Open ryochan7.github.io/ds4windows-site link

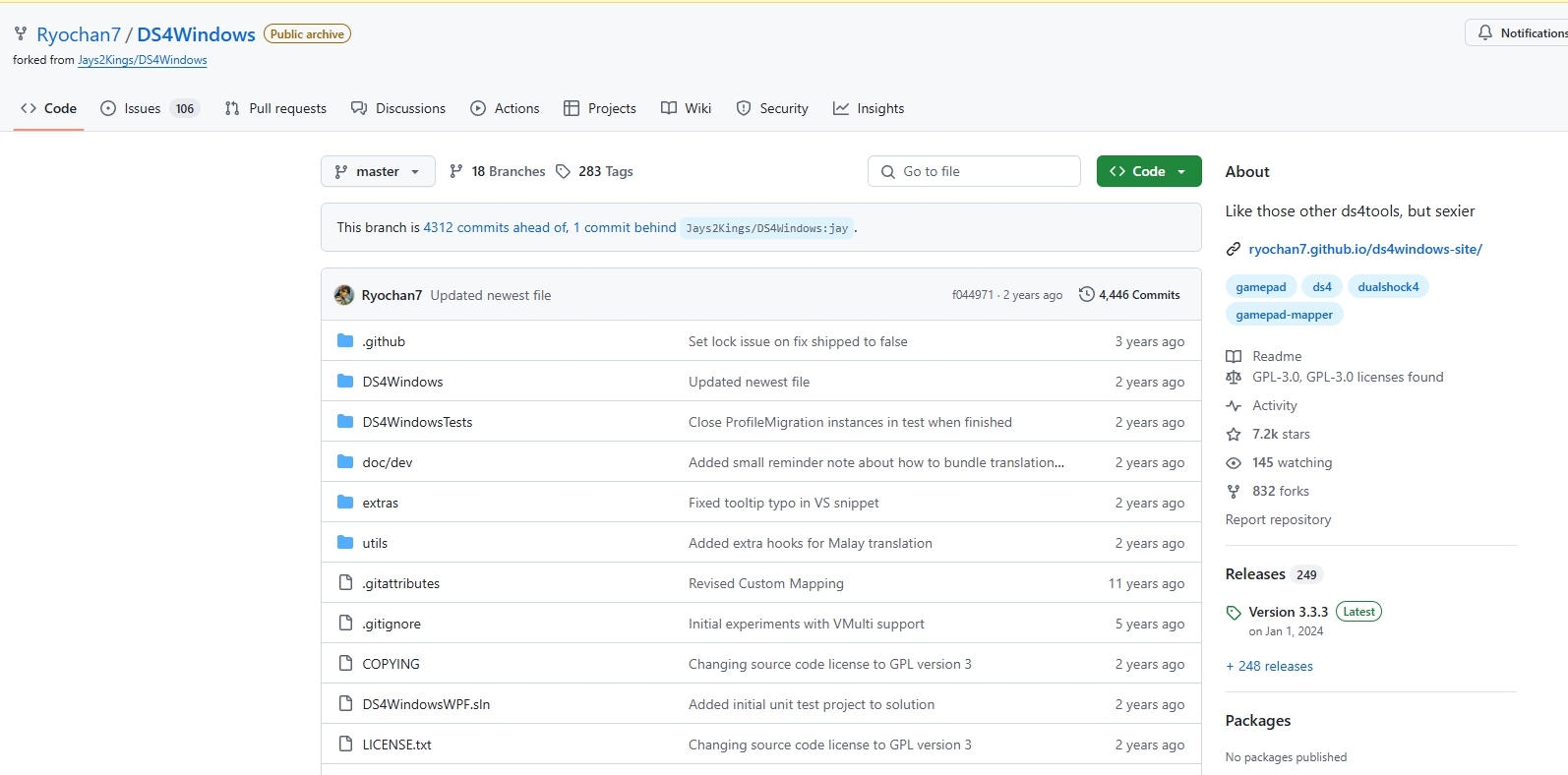1365,249
